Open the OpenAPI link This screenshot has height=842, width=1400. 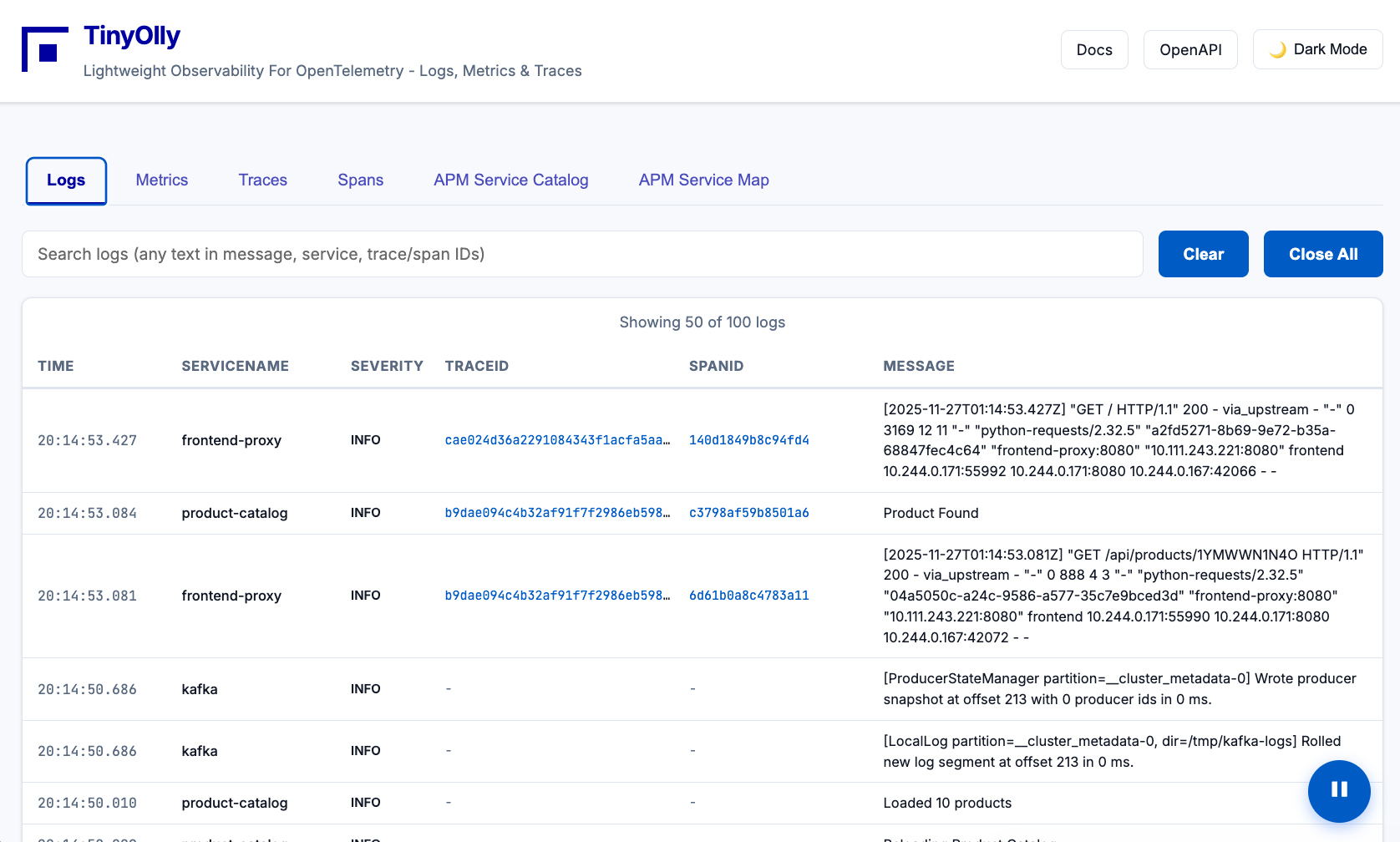coord(1189,50)
